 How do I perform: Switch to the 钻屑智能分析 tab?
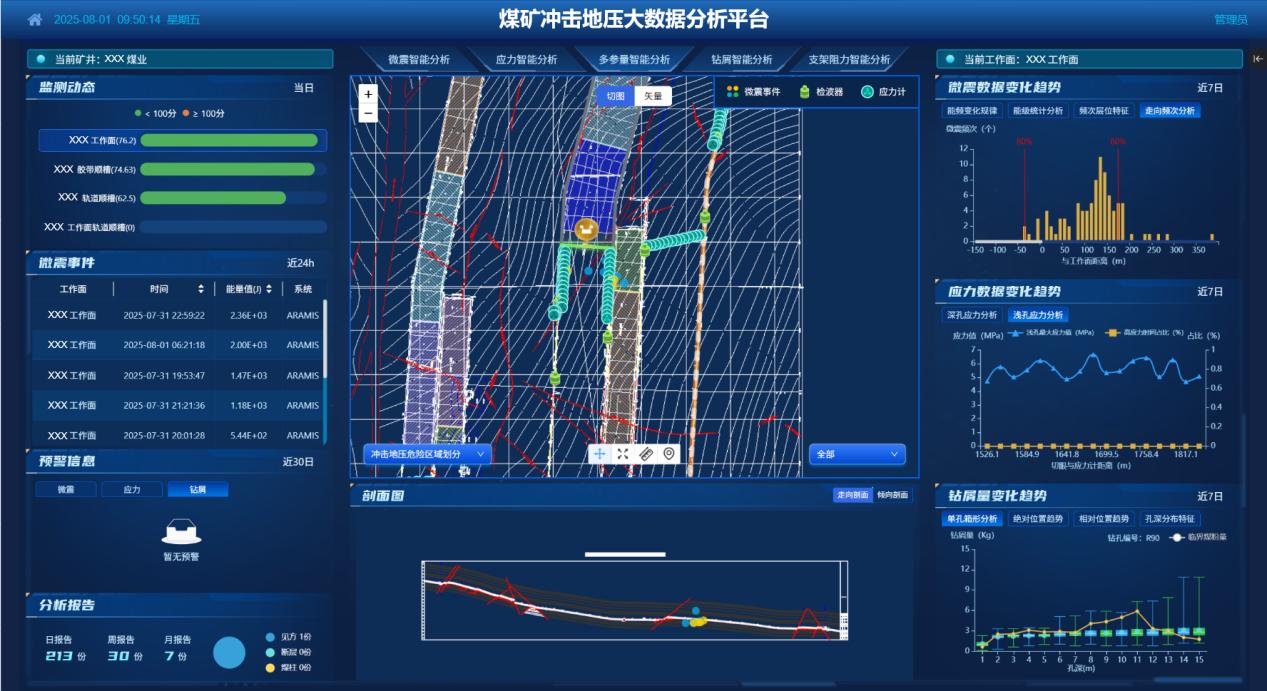tap(741, 60)
